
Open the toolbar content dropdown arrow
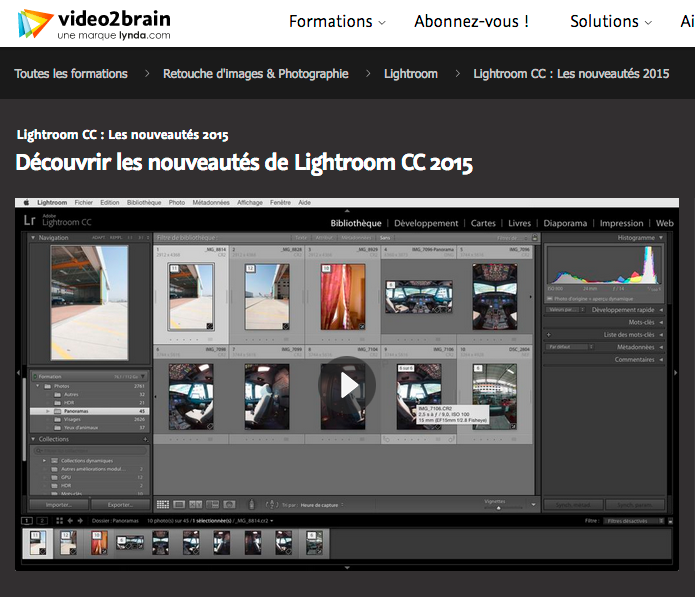[x=533, y=504]
